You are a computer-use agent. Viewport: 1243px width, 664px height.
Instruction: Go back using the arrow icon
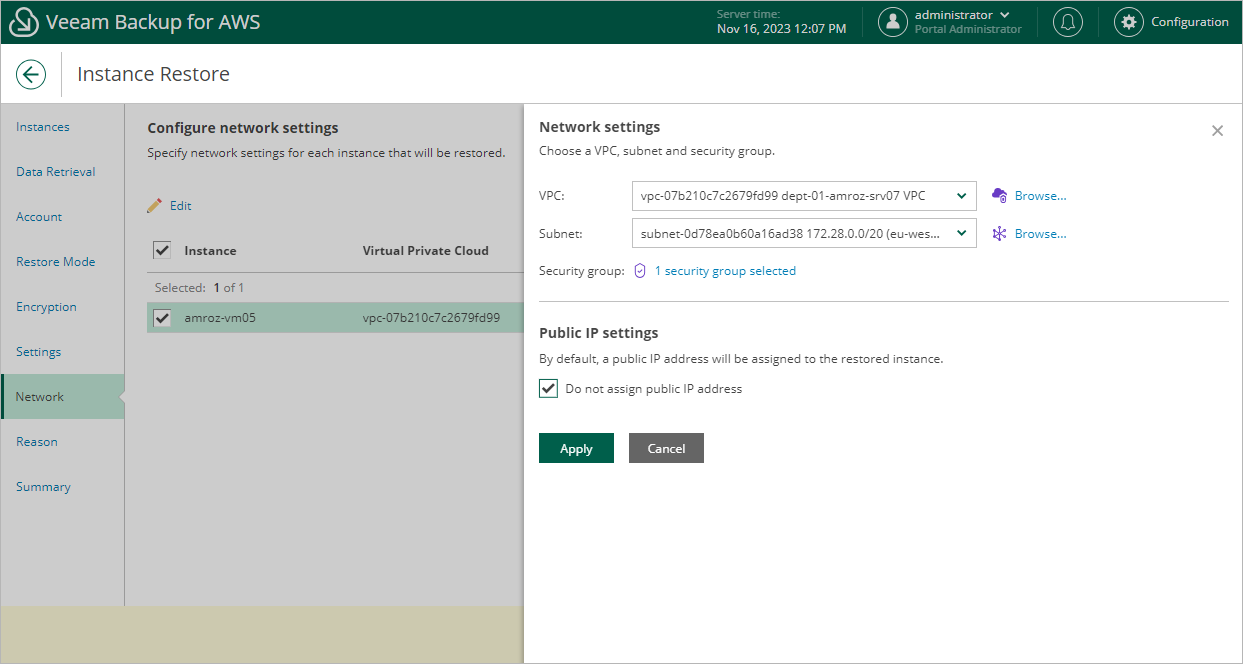(x=31, y=74)
